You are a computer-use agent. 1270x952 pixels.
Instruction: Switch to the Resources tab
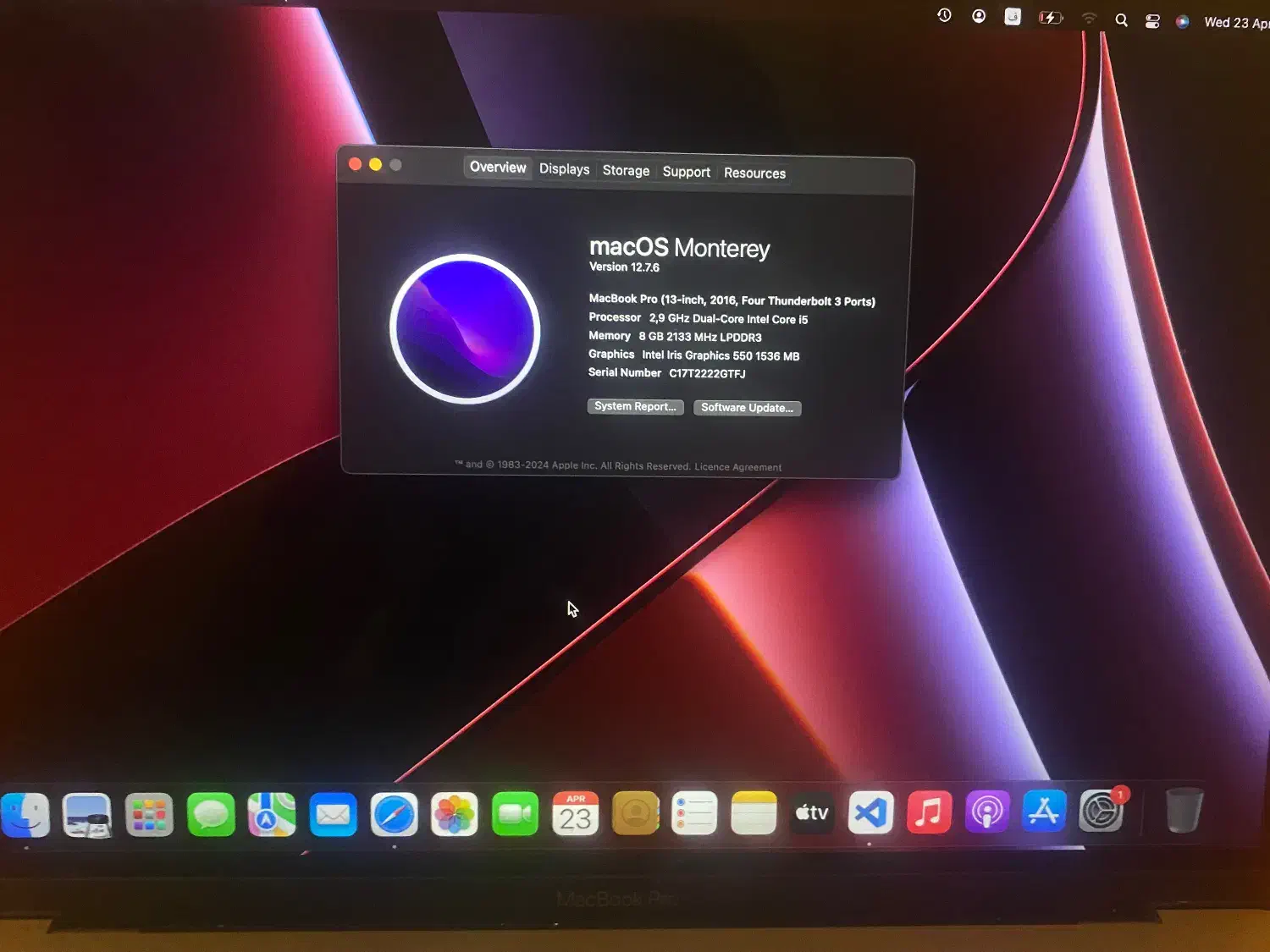tap(754, 173)
